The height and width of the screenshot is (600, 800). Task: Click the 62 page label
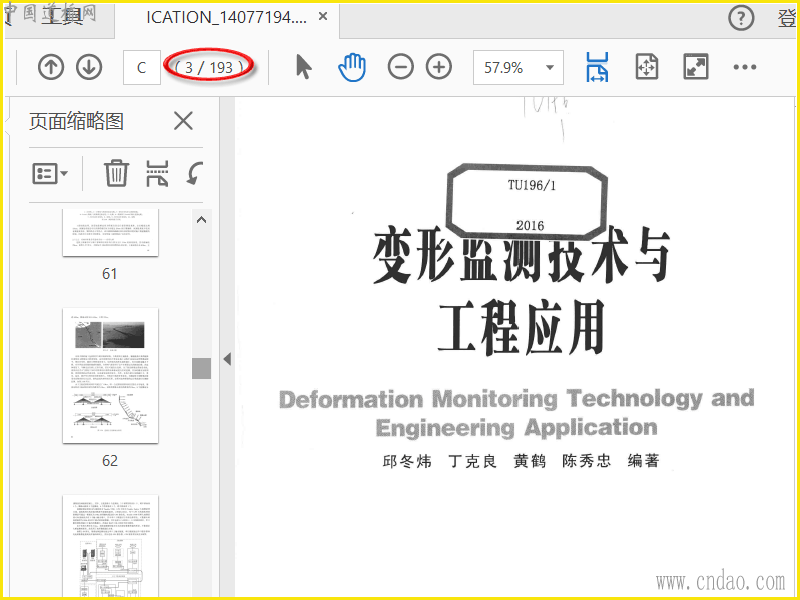(x=110, y=461)
